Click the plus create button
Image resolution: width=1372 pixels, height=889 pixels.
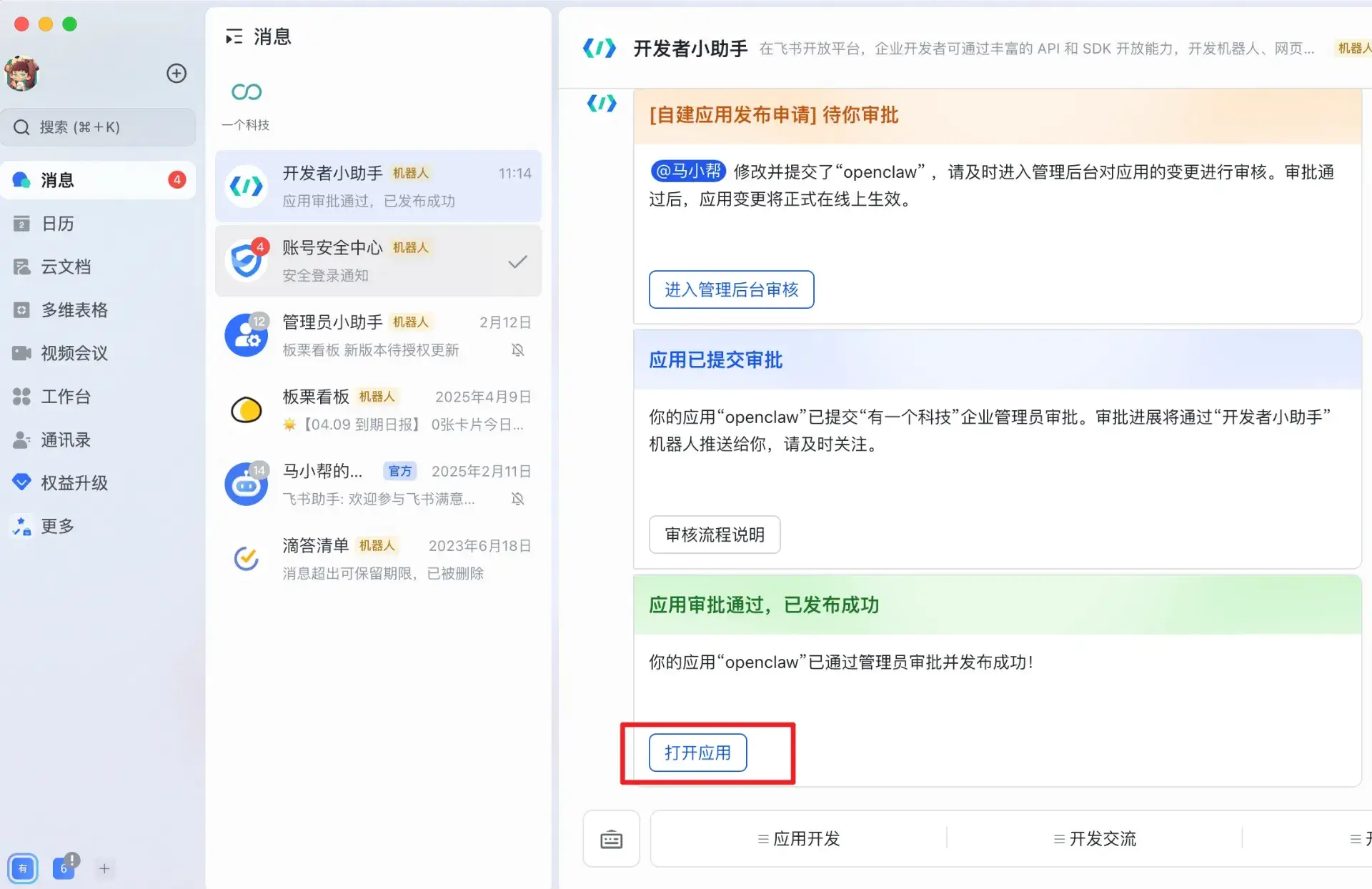point(177,73)
